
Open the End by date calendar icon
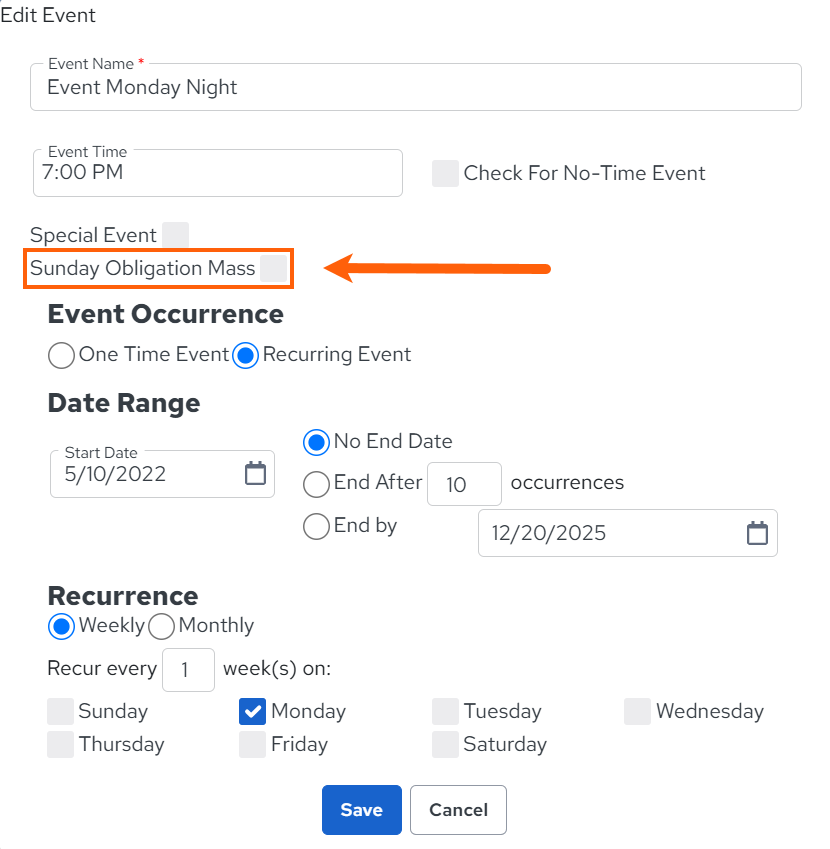coord(757,533)
